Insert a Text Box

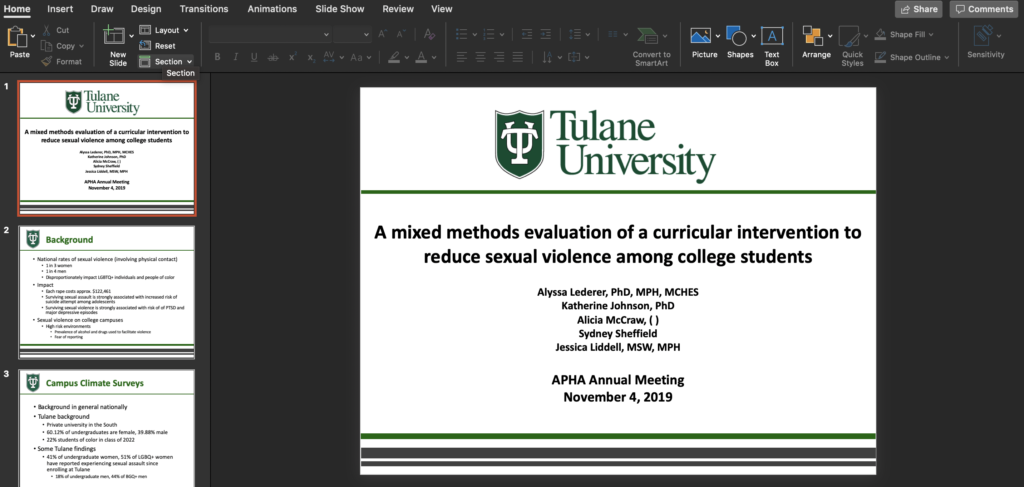[772, 47]
